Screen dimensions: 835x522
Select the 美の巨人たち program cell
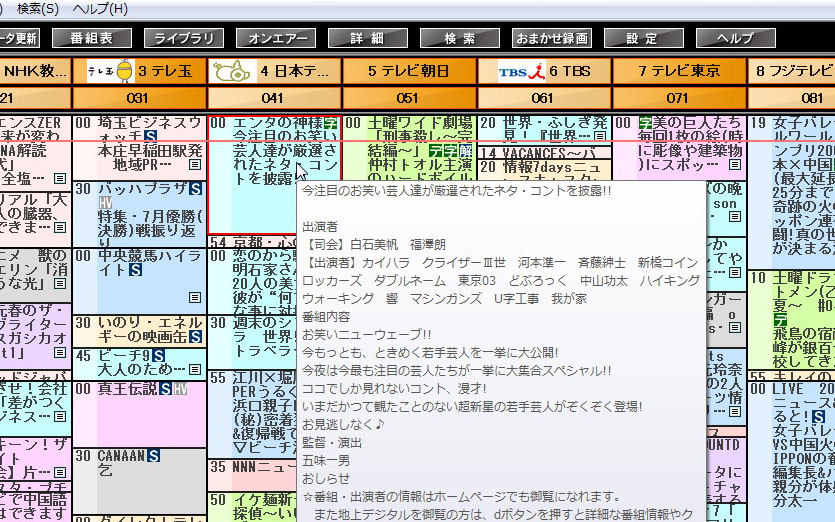click(680, 148)
